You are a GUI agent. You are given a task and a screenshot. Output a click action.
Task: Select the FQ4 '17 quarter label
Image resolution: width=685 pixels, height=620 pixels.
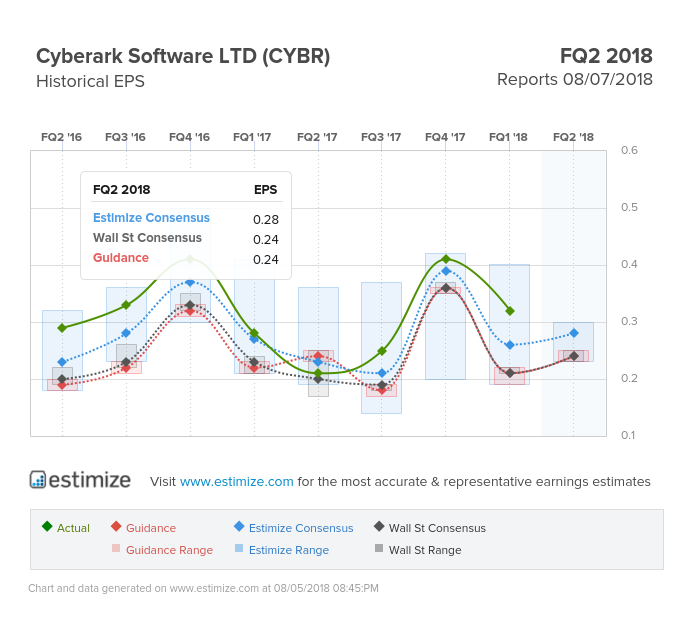click(x=445, y=137)
